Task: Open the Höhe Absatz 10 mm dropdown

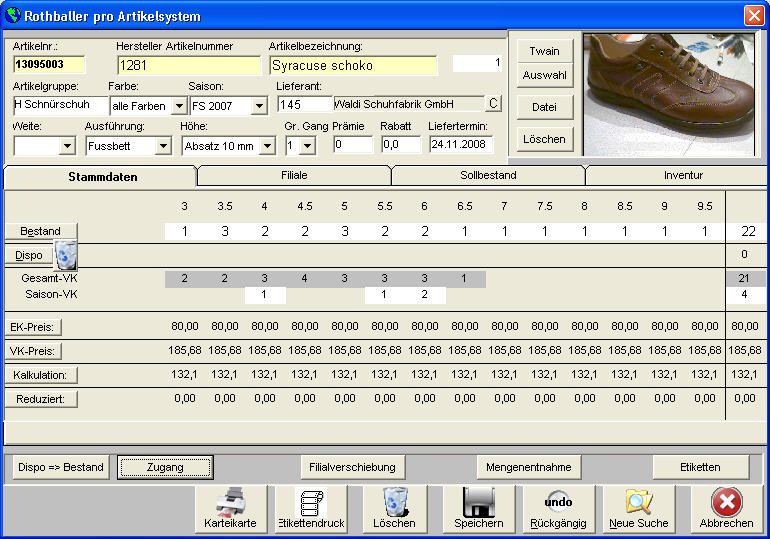Action: (x=267, y=146)
